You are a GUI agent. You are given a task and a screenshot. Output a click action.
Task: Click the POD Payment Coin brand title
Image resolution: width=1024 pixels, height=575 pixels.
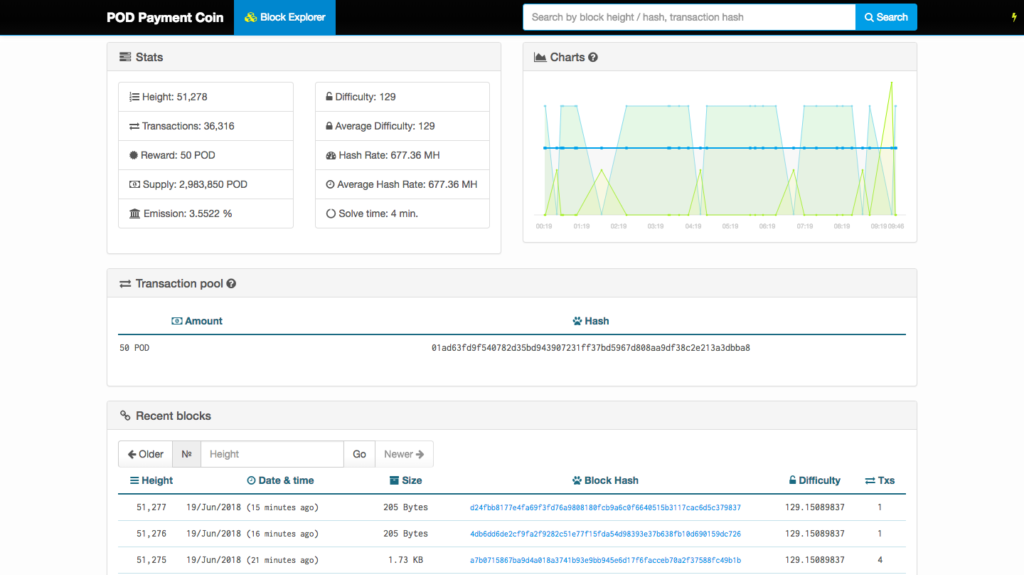pos(165,17)
